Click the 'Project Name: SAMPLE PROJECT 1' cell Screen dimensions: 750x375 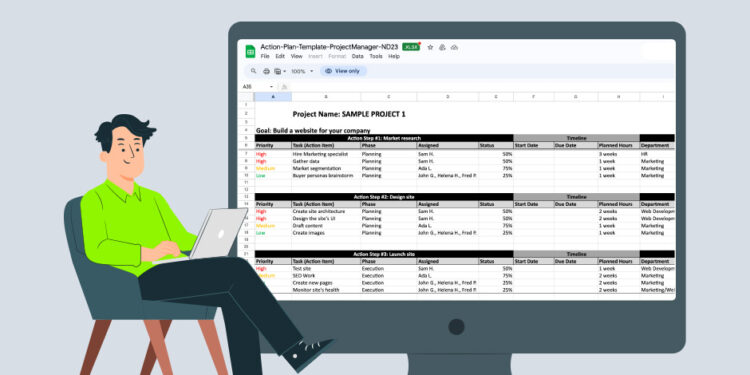pos(349,114)
